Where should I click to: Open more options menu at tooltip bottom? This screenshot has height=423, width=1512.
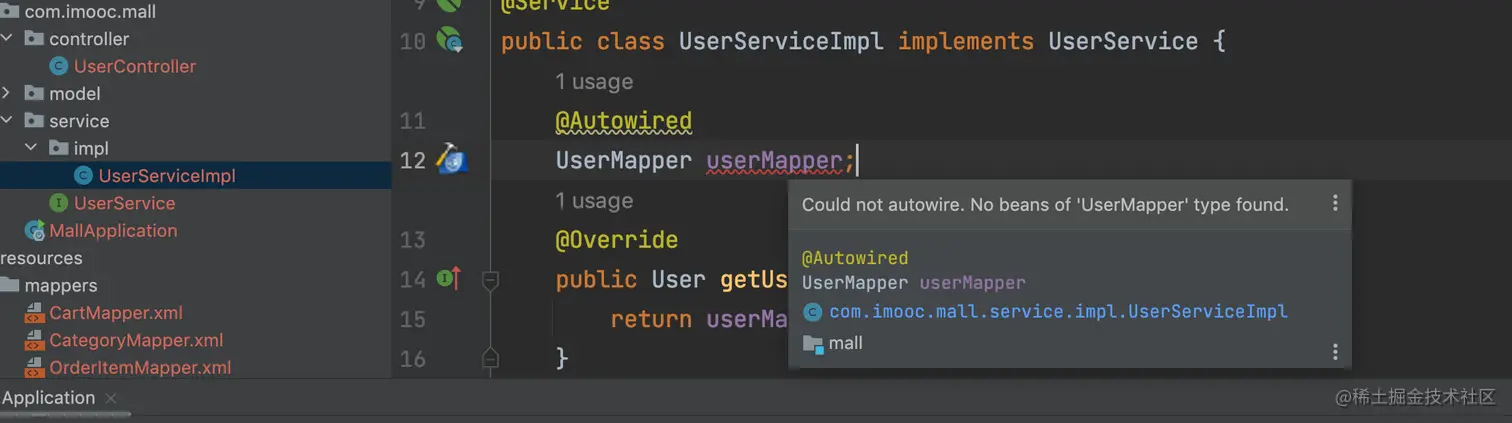(1334, 352)
